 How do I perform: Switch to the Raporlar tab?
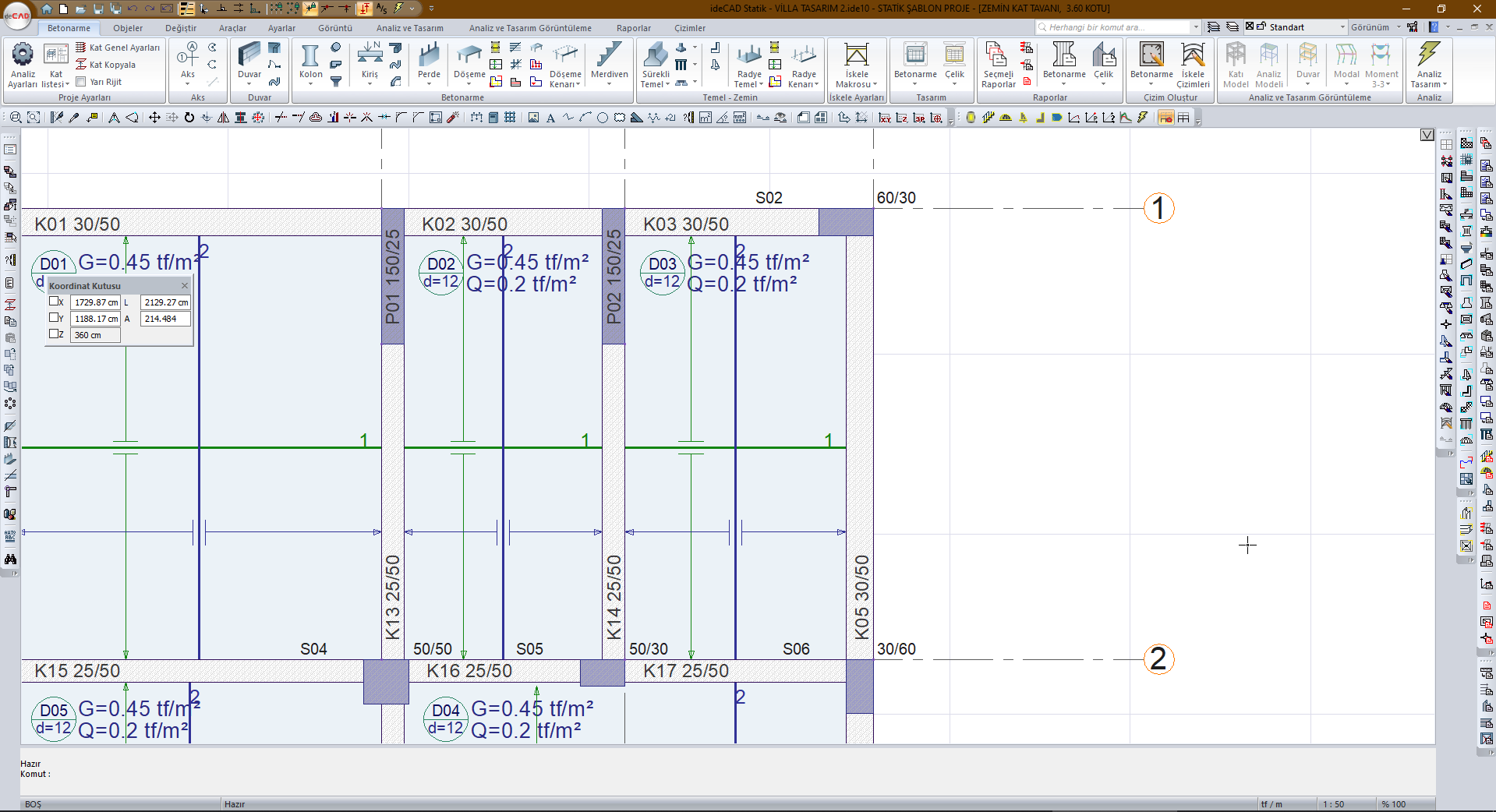[x=634, y=28]
